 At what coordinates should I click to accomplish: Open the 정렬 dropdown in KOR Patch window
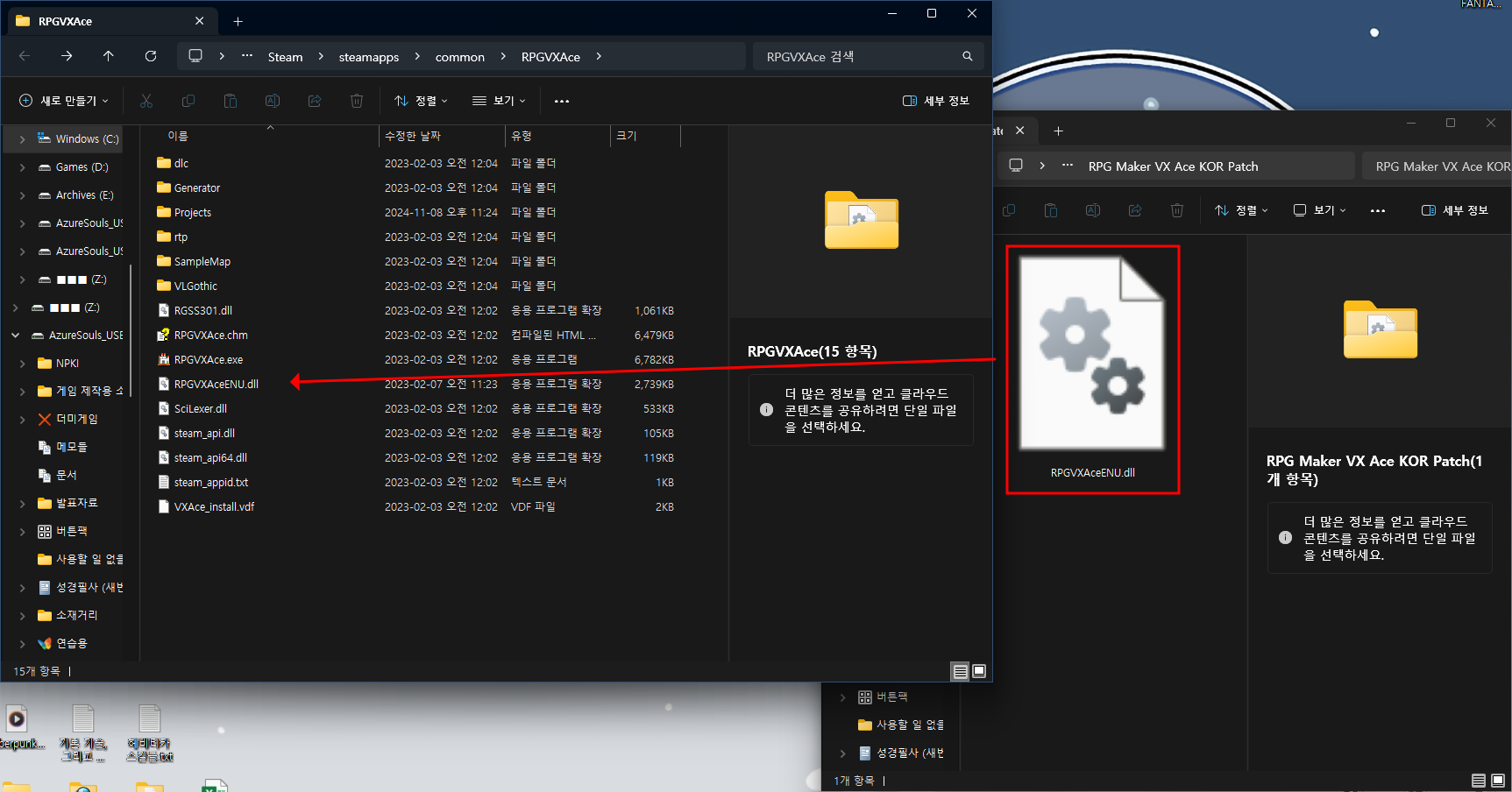(1241, 210)
